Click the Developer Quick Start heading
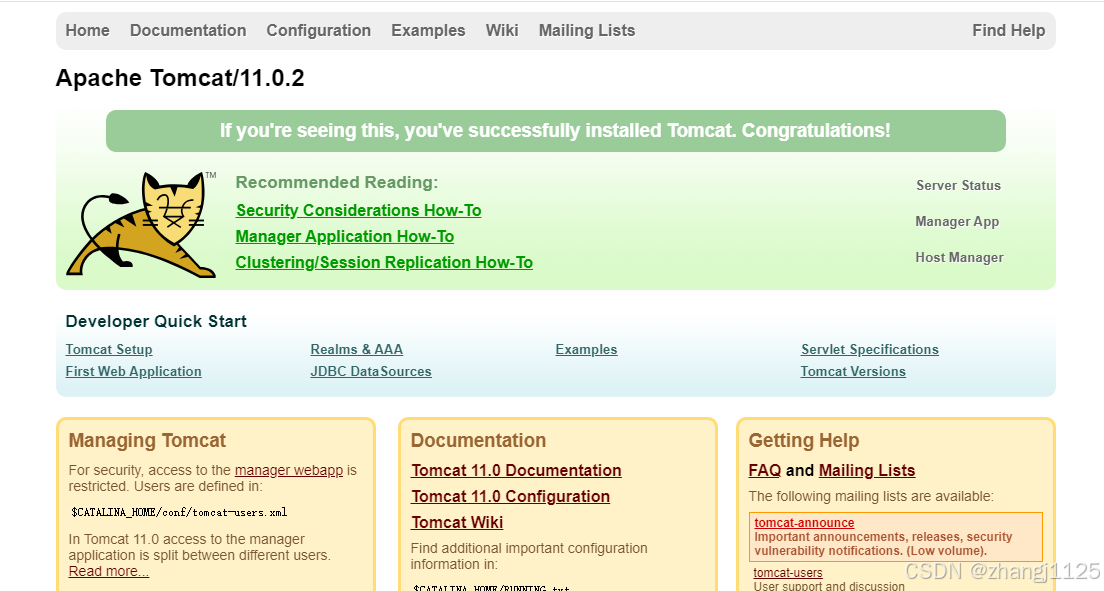The width and height of the screenshot is (1104, 591). pos(156,321)
